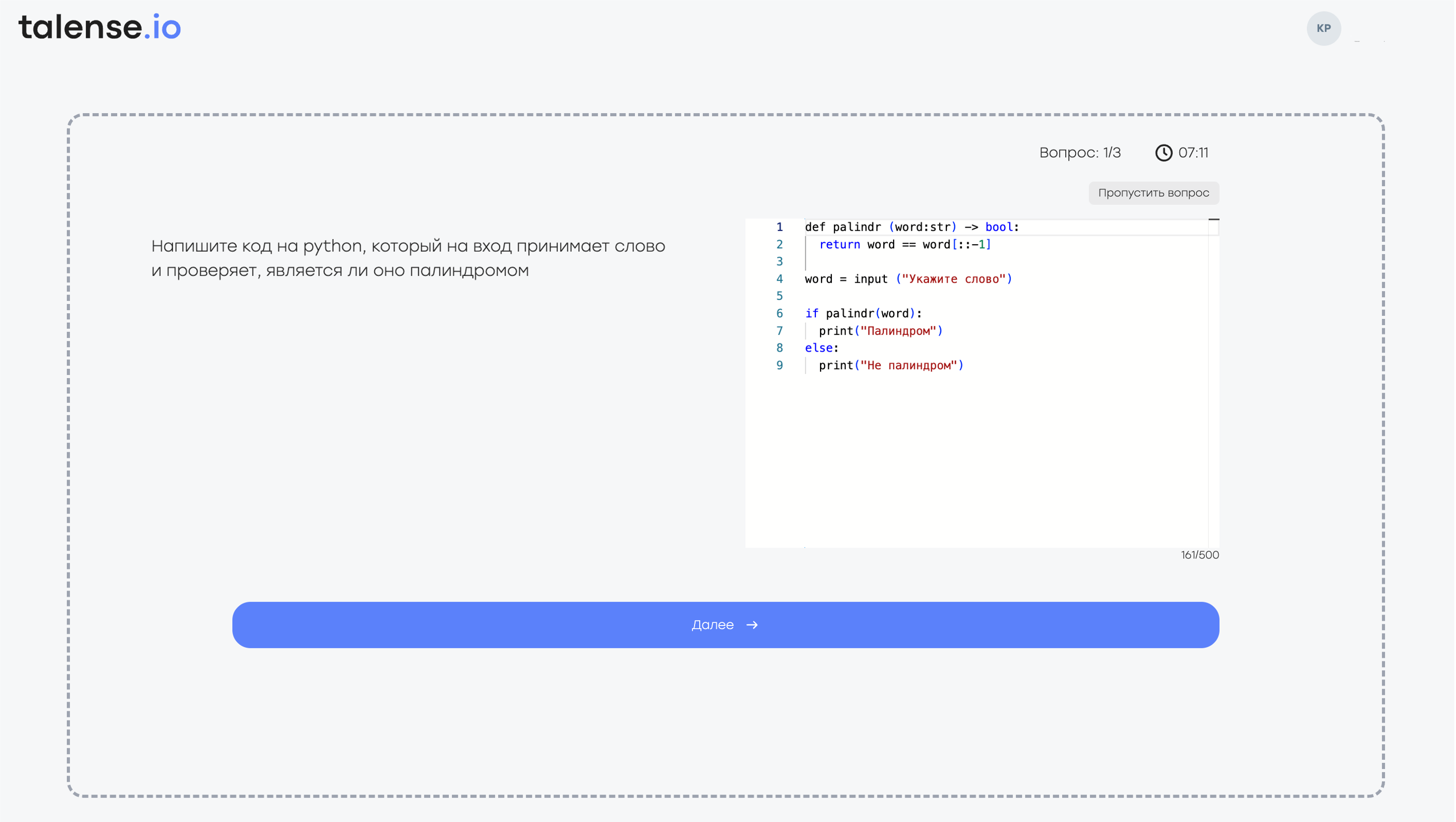Open the KP user avatar
Screen dimensions: 1456x822
tap(1323, 29)
